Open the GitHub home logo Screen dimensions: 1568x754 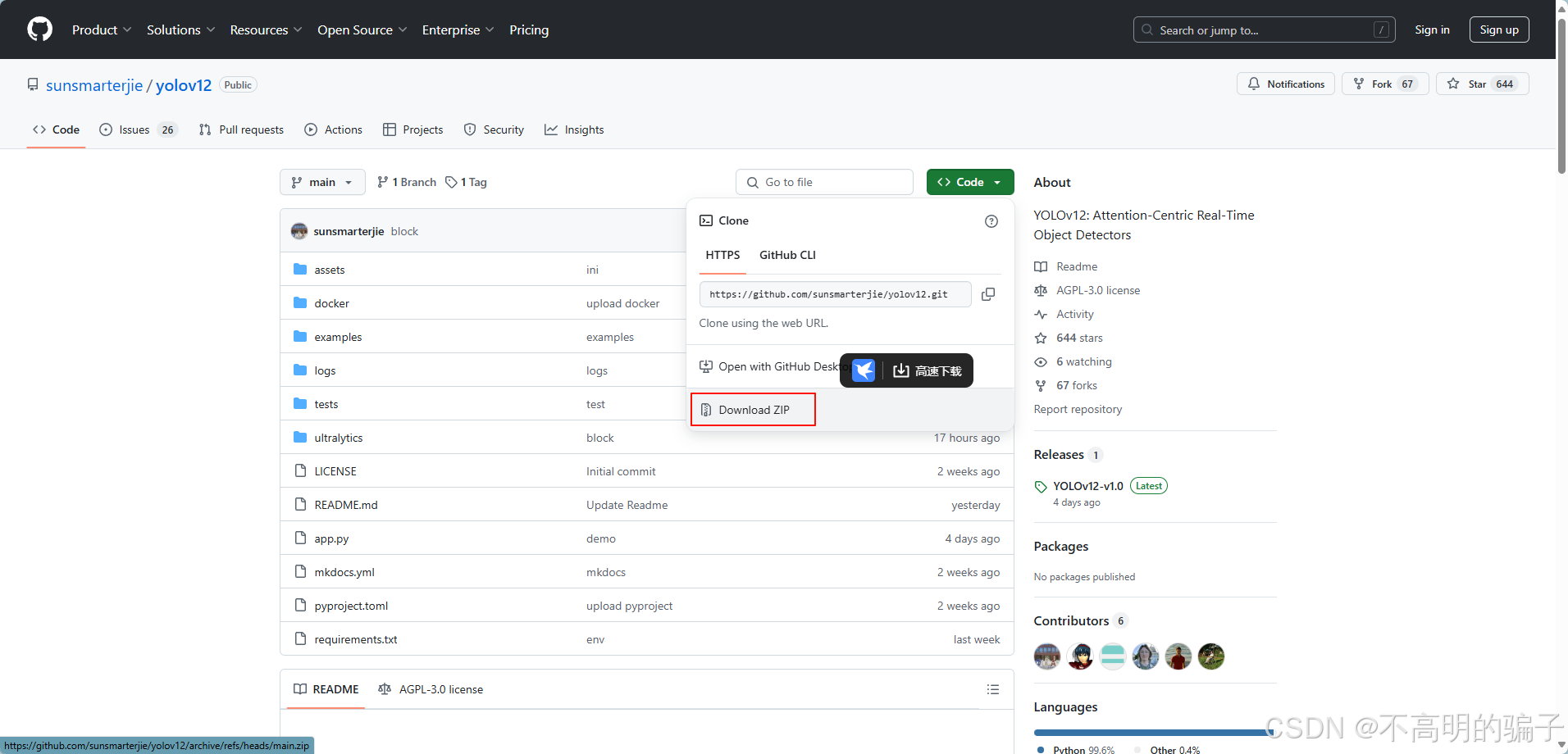(x=39, y=30)
